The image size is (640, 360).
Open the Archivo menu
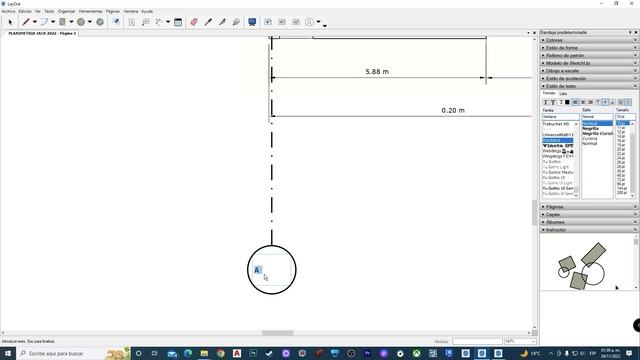pos(8,11)
